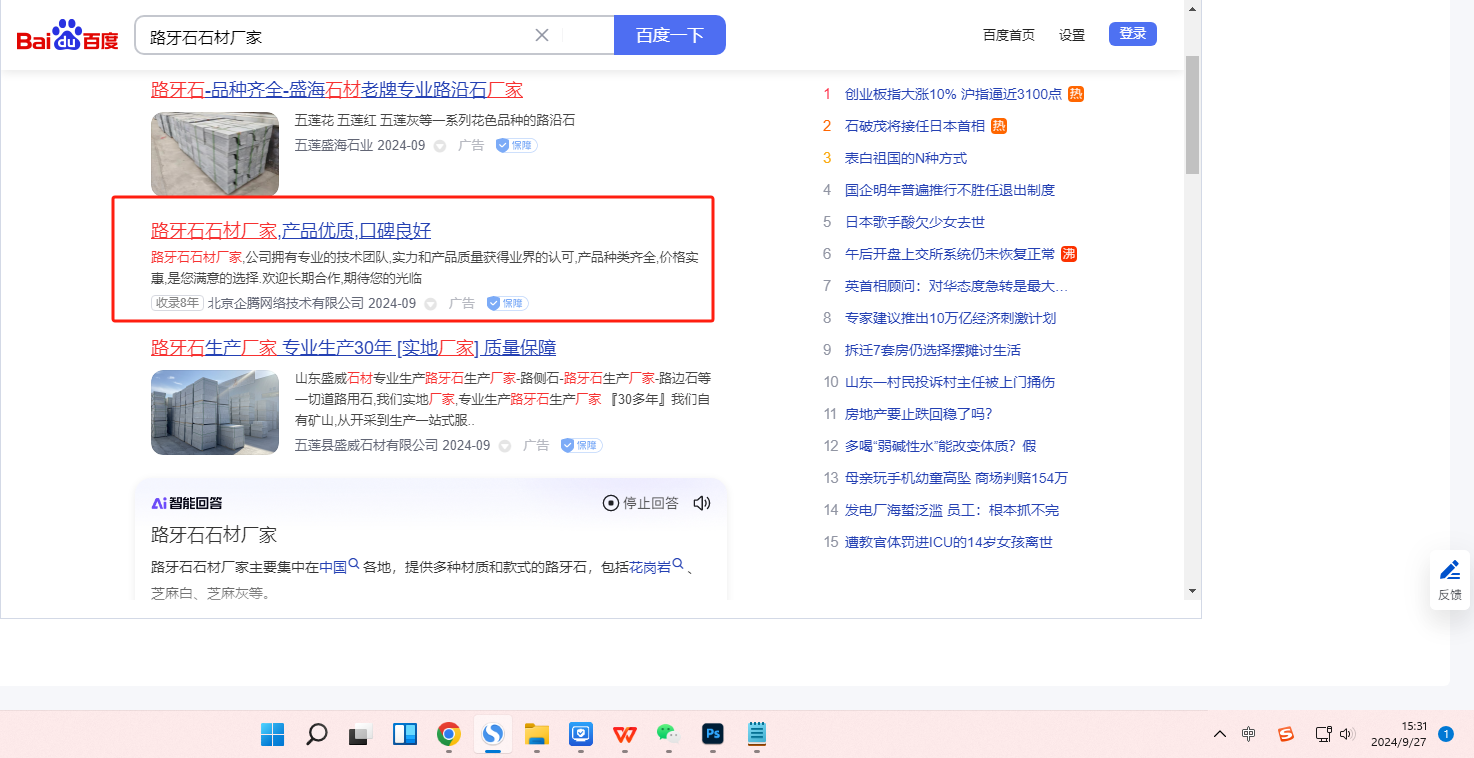The width and height of the screenshot is (1474, 758).
Task: Clear search text with the X icon
Action: click(542, 35)
